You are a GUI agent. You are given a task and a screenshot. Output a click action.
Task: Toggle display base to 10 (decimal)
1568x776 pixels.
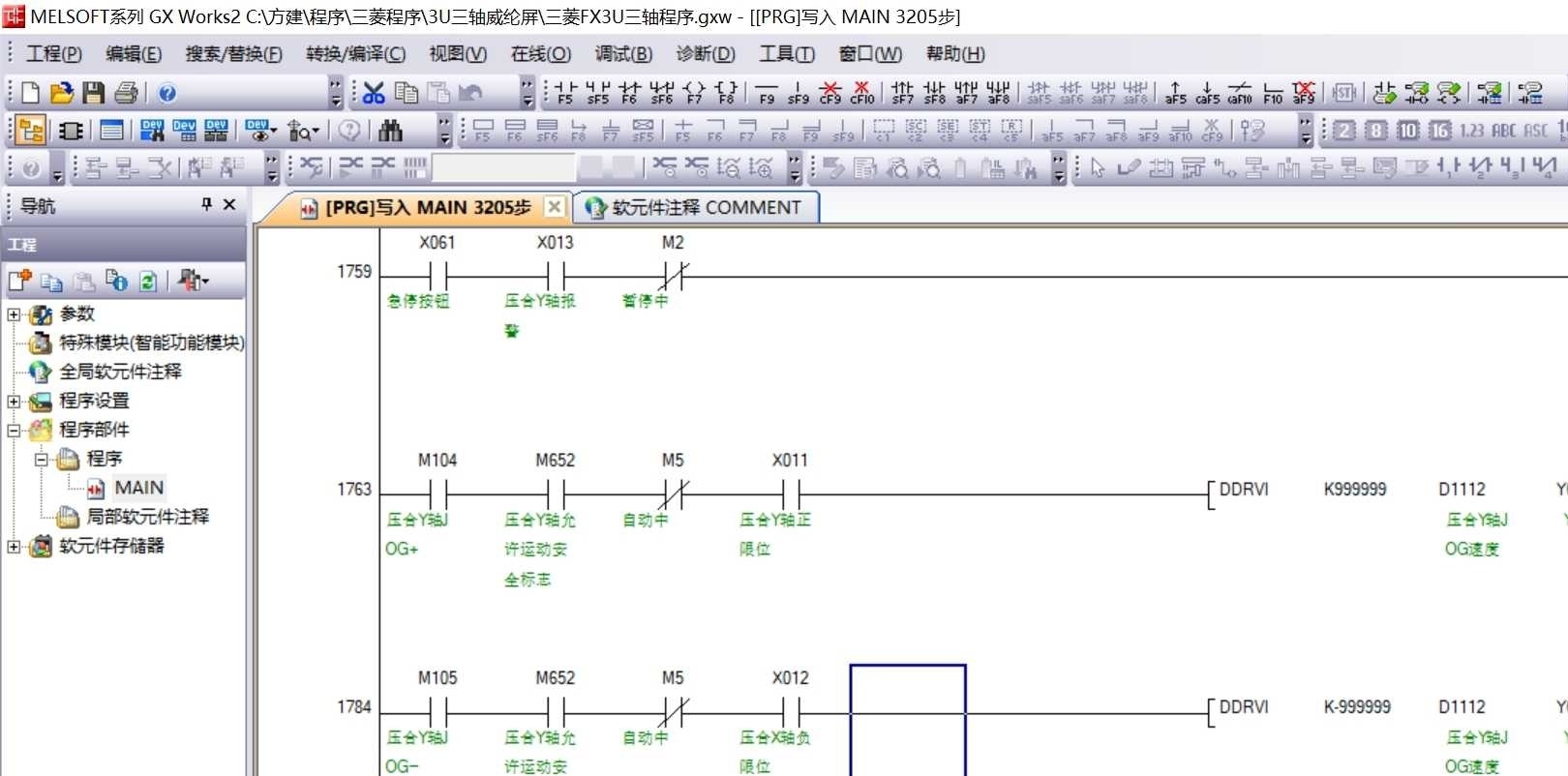pyautogui.click(x=1408, y=130)
